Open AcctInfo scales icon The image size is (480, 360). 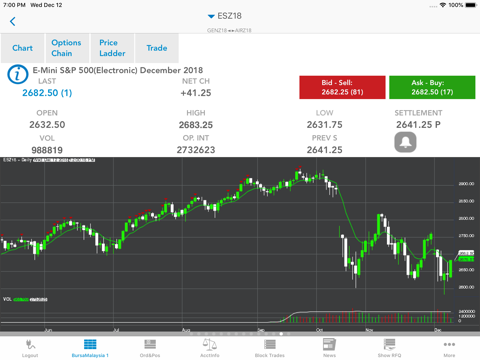coord(210,348)
